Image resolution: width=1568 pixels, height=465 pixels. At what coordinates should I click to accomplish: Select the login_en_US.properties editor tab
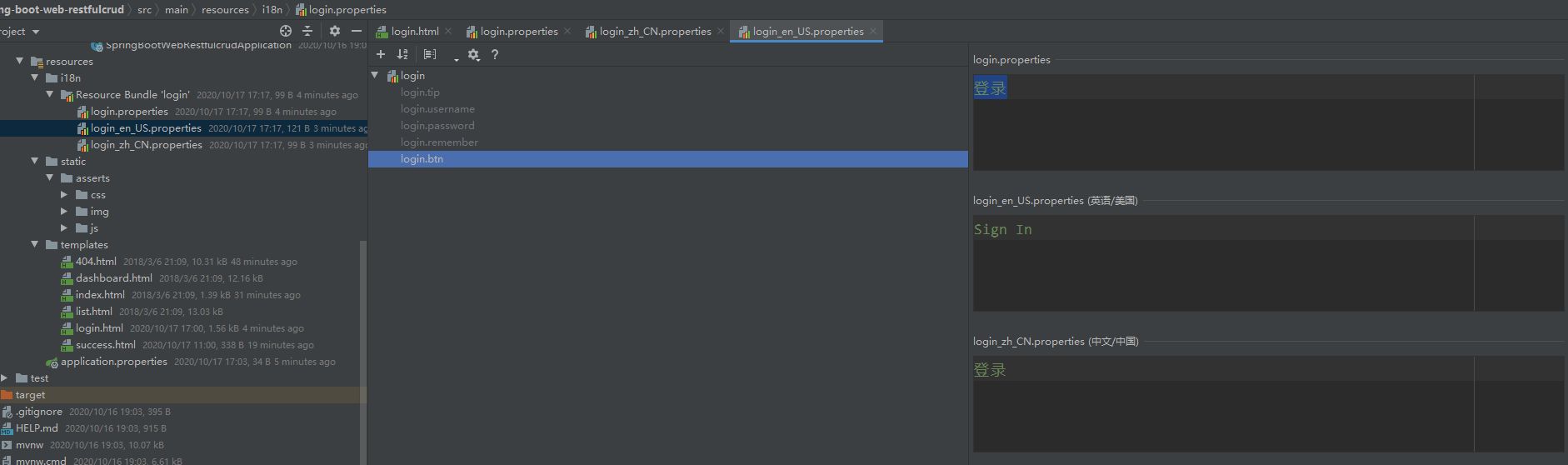pyautogui.click(x=807, y=31)
